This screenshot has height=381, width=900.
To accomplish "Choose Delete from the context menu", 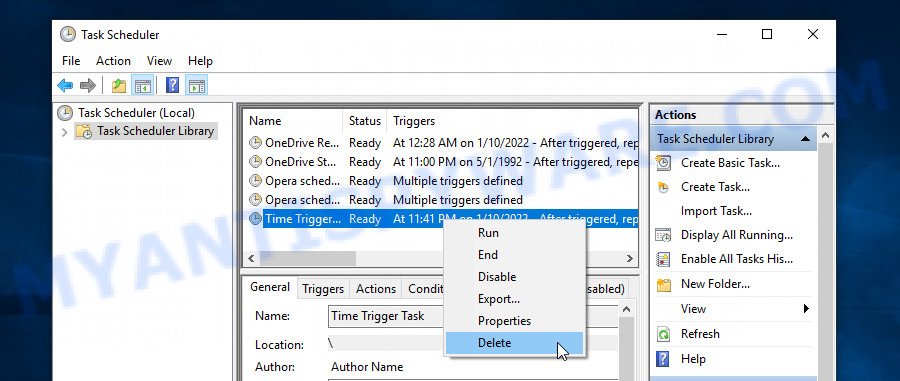I will click(x=515, y=343).
